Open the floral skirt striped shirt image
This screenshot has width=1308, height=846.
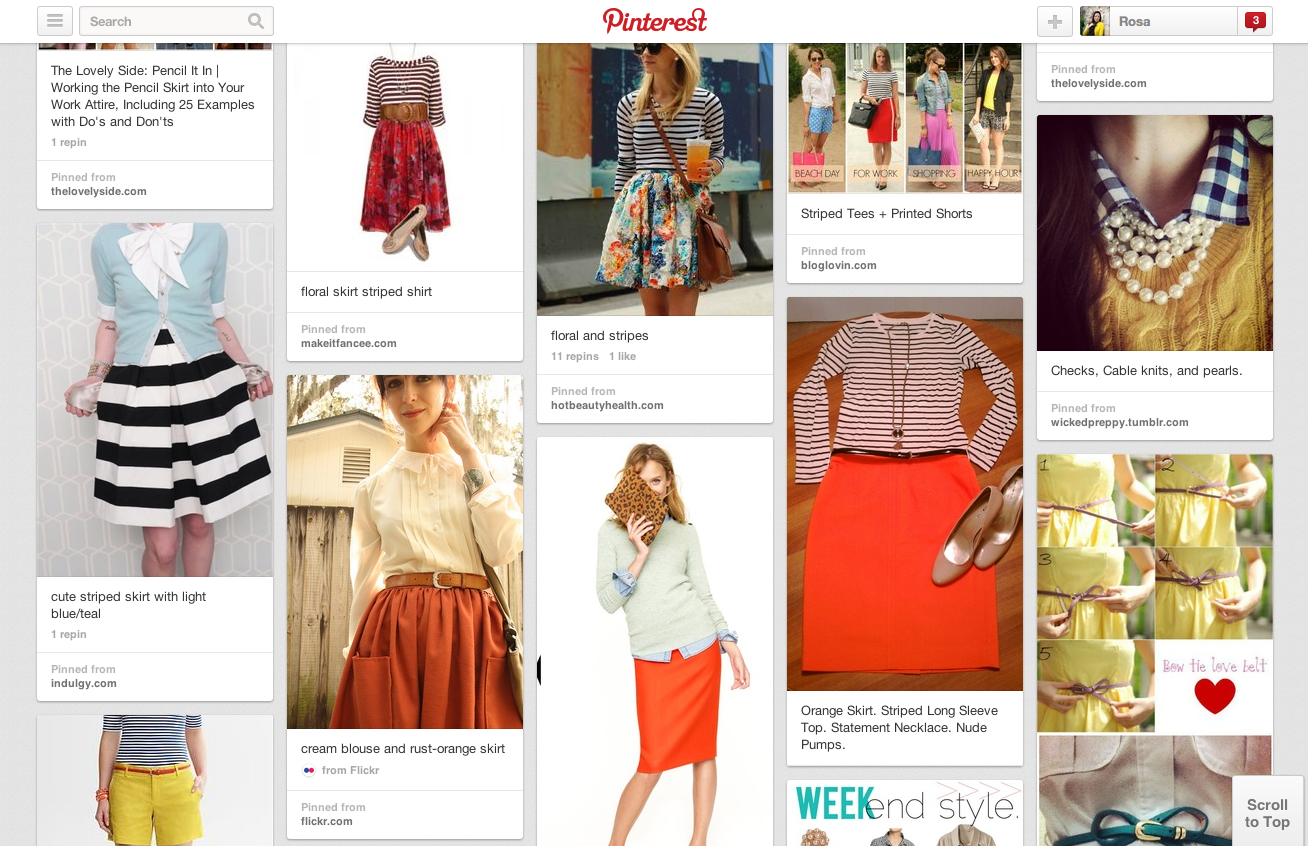[405, 156]
